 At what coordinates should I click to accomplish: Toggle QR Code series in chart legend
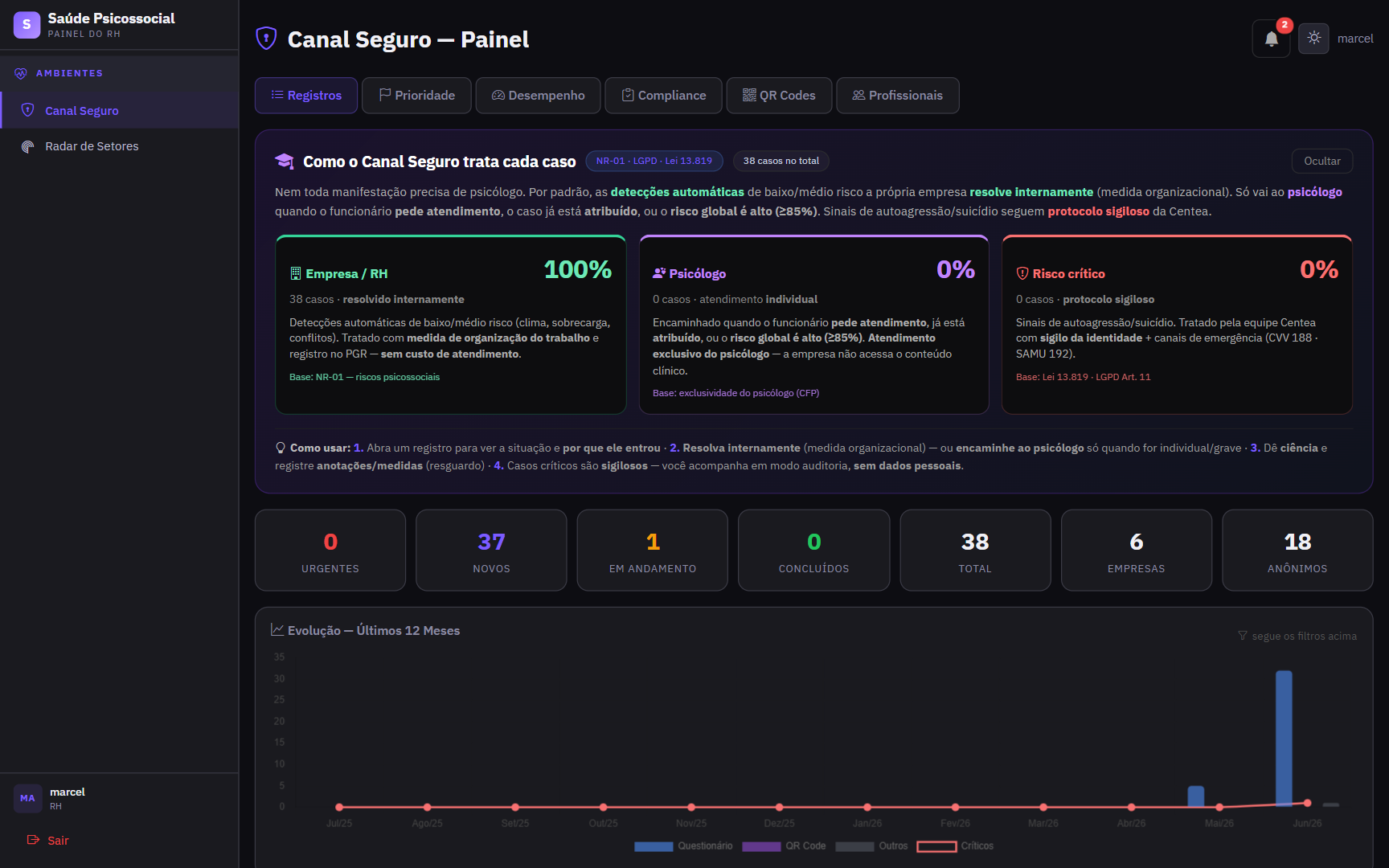tap(784, 846)
